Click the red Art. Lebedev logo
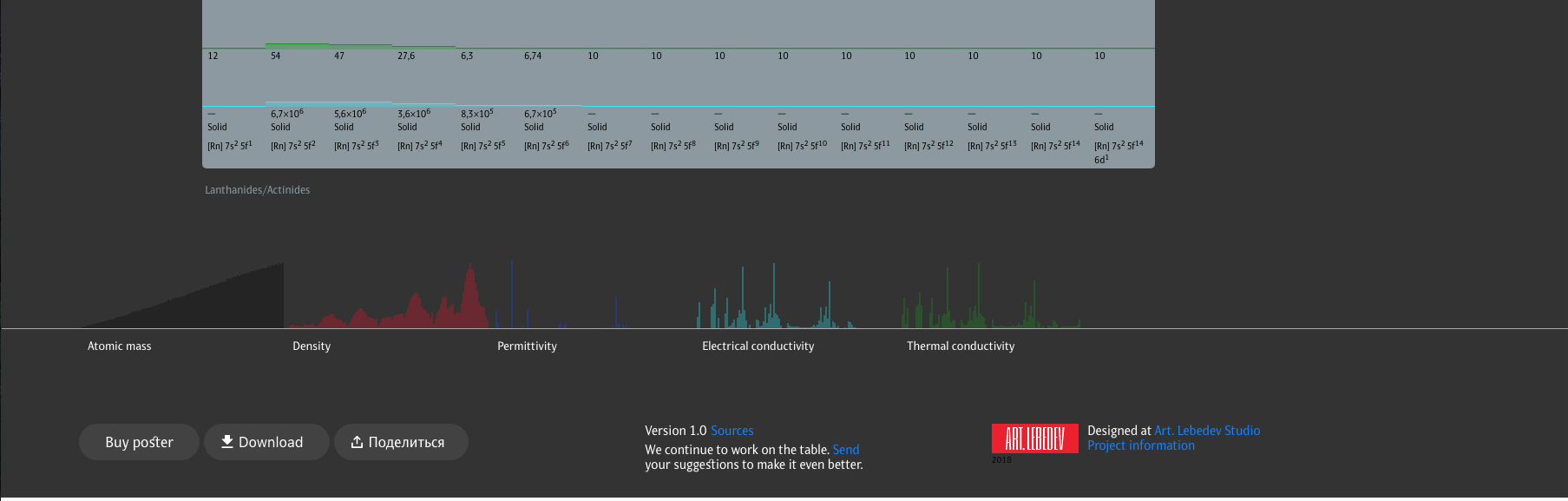Screen dimensions: 1568x501 pos(1034,438)
